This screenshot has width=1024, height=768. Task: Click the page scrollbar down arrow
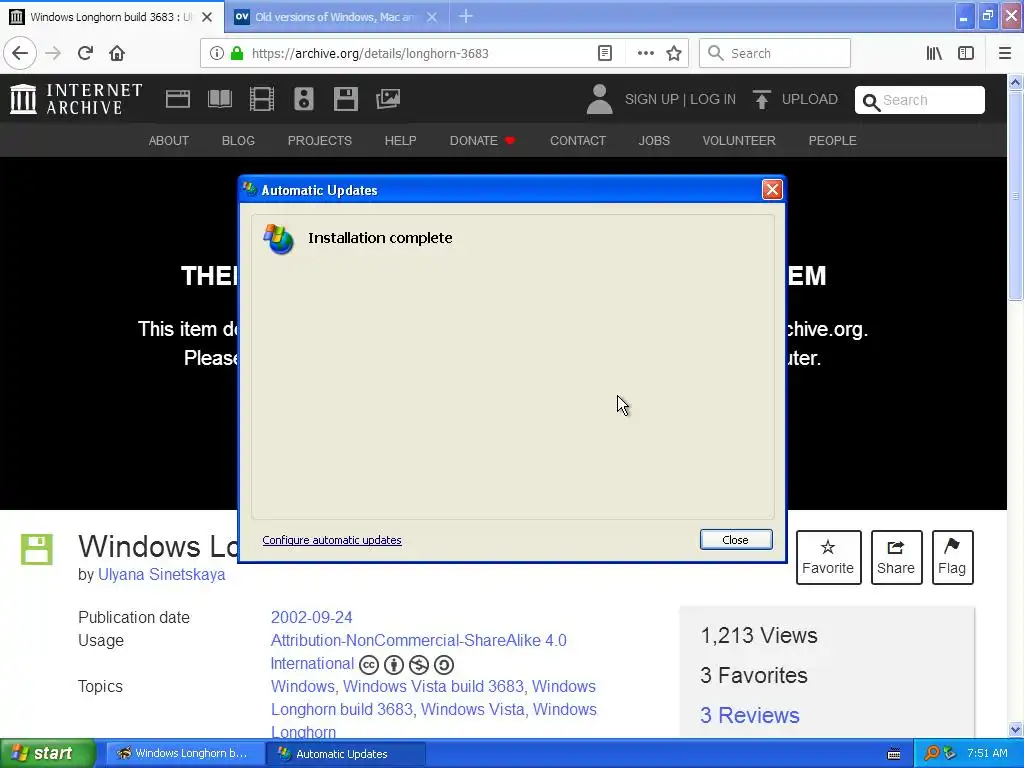click(1015, 729)
